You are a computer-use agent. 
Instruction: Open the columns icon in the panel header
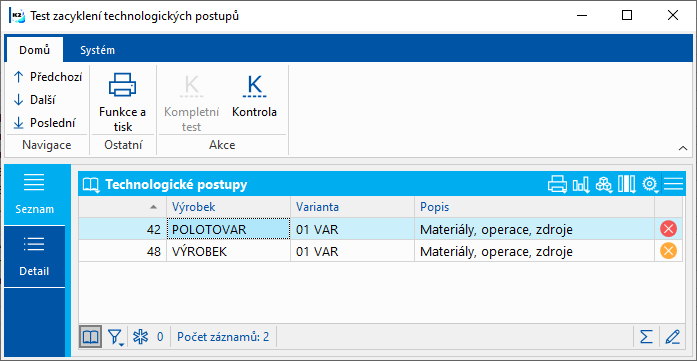point(626,185)
